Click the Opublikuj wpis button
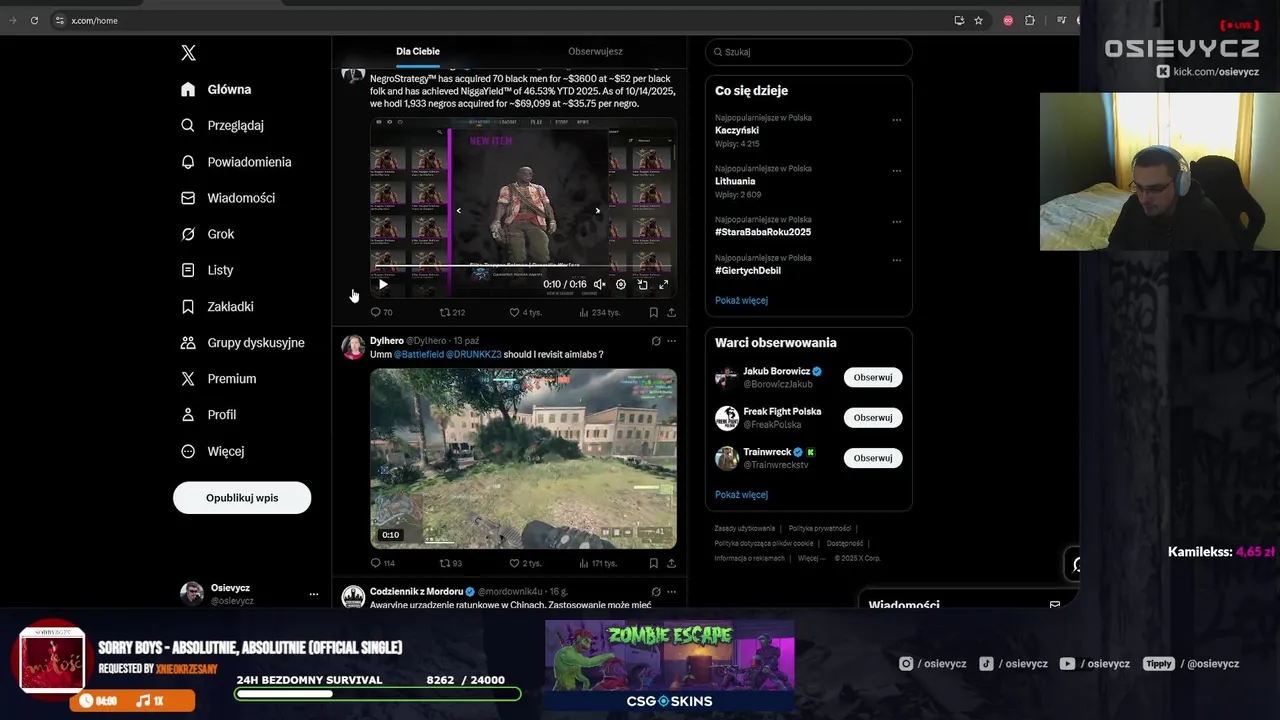 [x=242, y=498]
